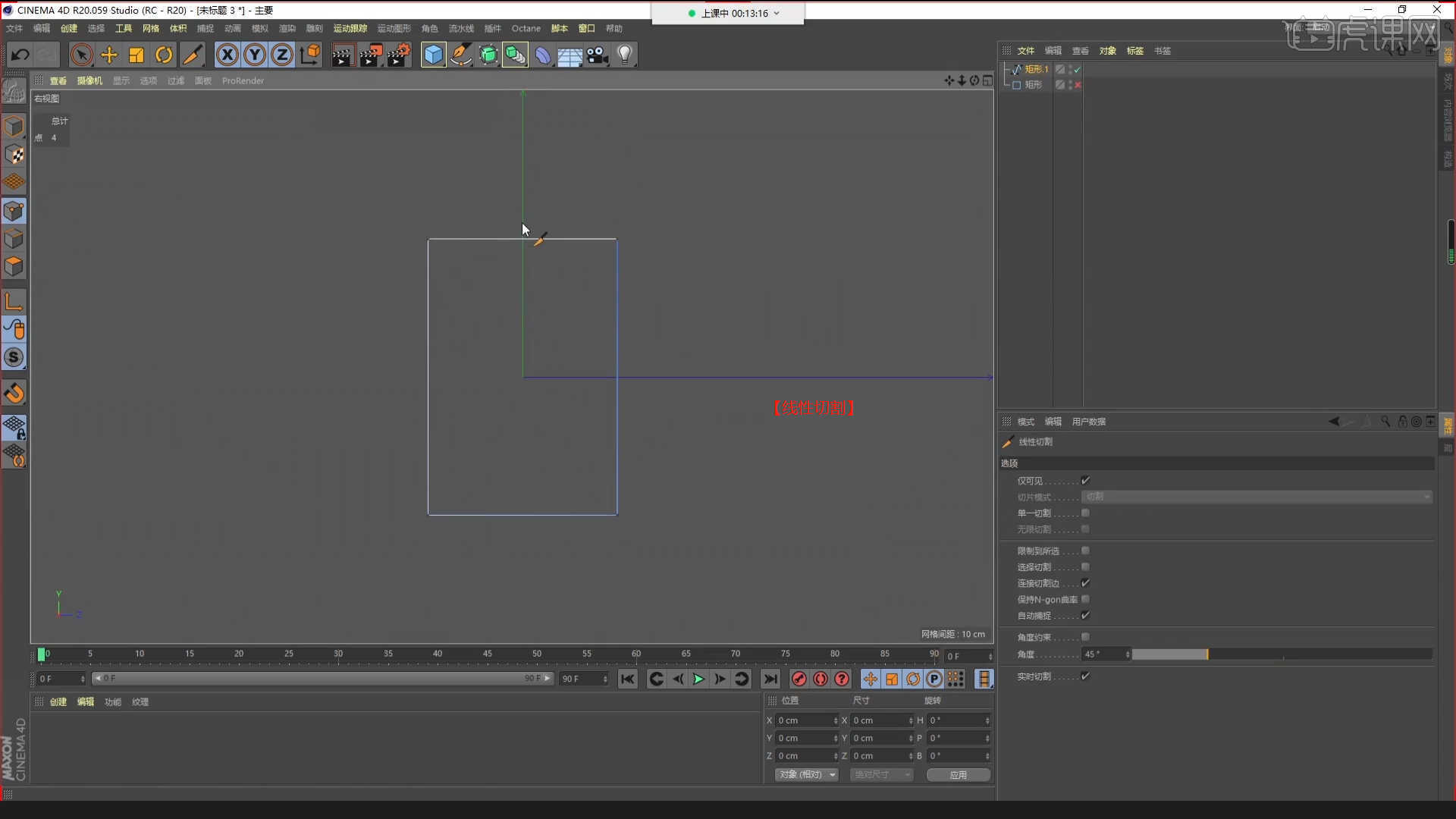1456x819 pixels.
Task: Enable 角度约束 checkbox
Action: (x=1085, y=637)
